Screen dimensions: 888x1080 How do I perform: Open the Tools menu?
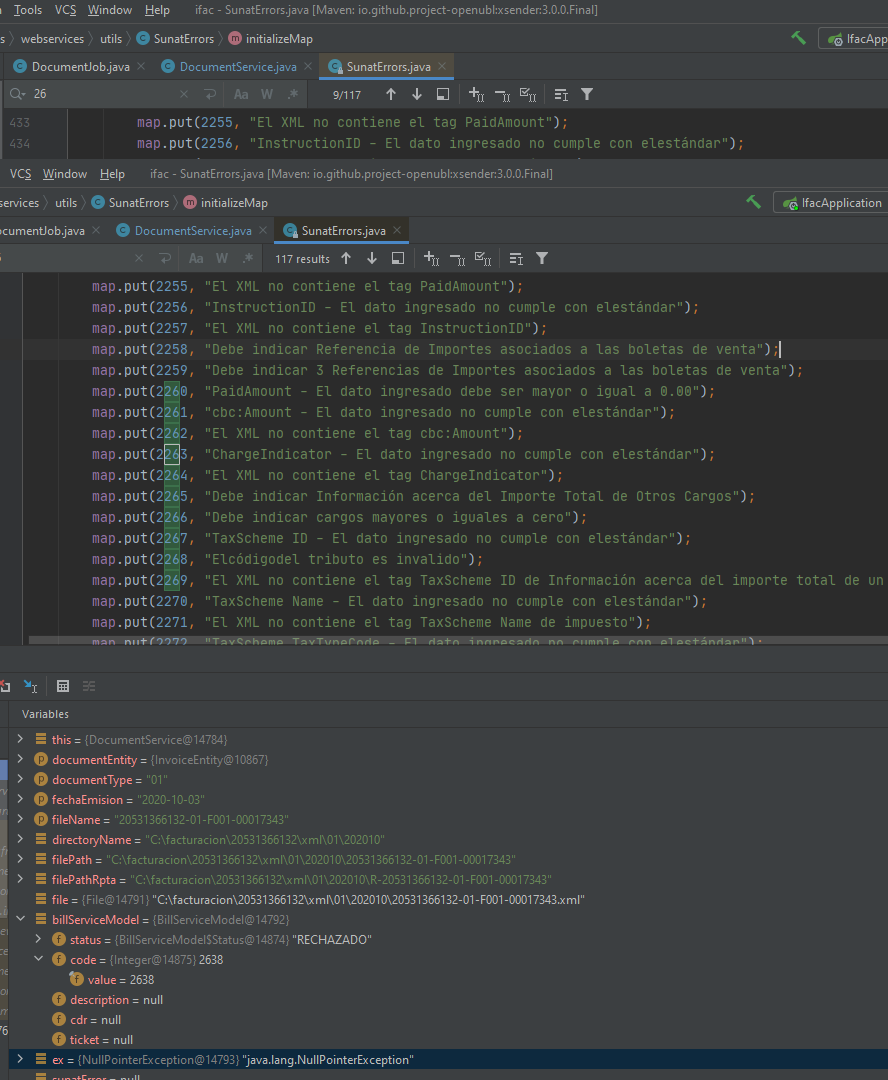(x=28, y=10)
